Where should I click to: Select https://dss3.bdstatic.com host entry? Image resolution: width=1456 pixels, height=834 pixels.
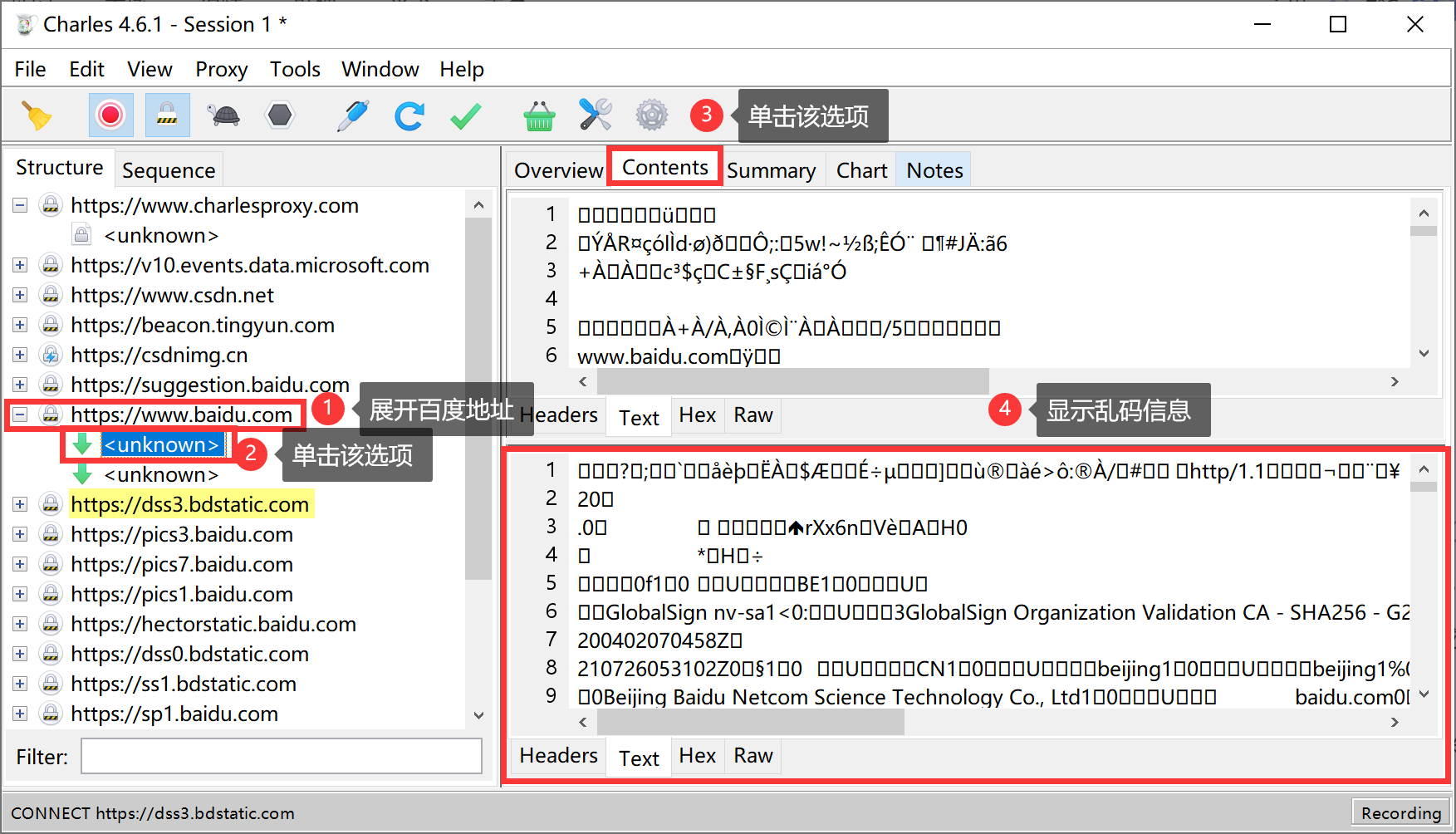(190, 504)
